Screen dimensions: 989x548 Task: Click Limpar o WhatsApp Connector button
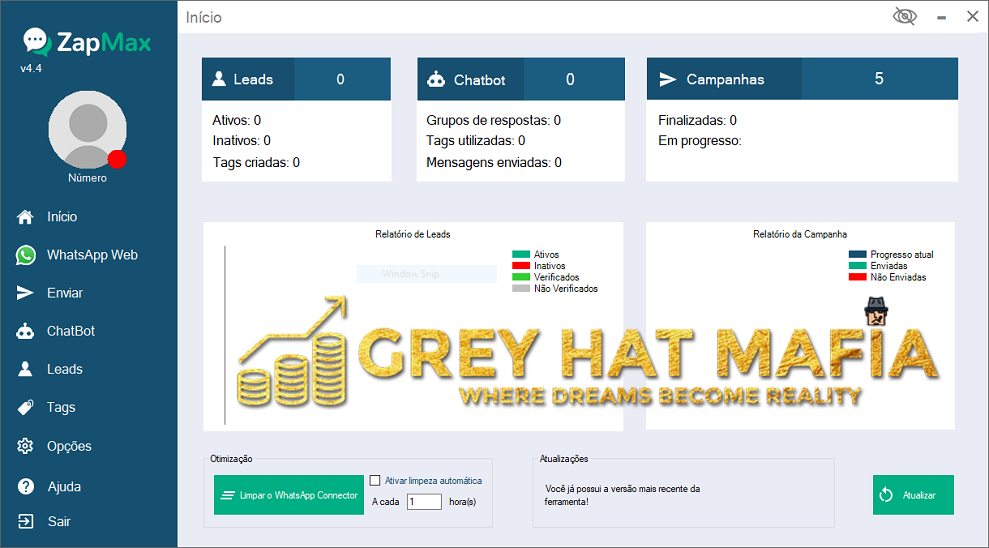click(x=289, y=495)
